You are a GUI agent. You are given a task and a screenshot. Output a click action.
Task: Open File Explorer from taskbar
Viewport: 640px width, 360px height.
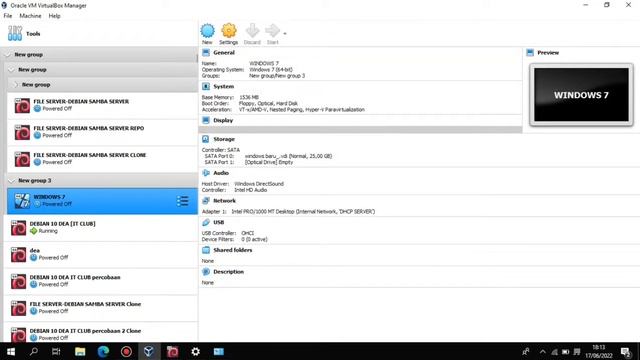(80, 351)
